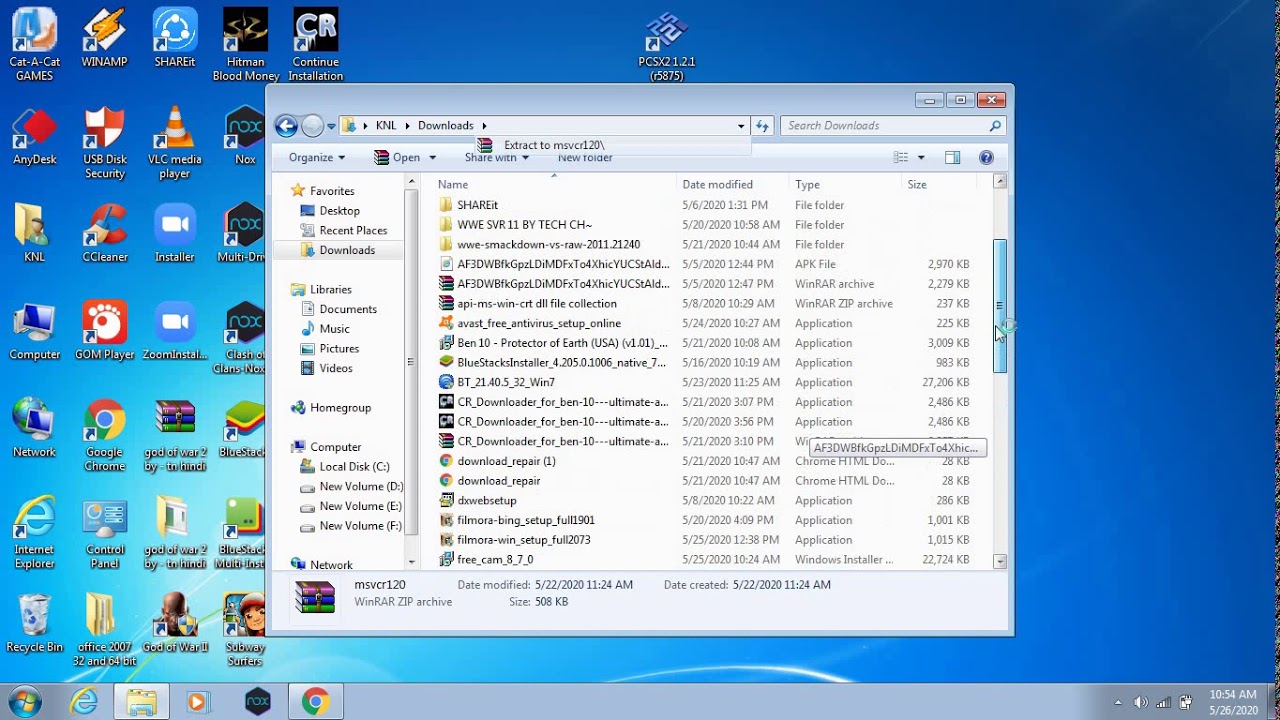Click the Explorer forward arrow button
The height and width of the screenshot is (720, 1280).
pos(312,125)
